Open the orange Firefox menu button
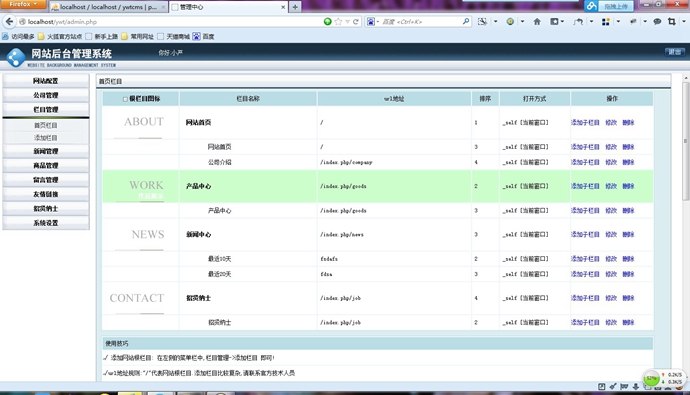690x395 pixels. (23, 4)
